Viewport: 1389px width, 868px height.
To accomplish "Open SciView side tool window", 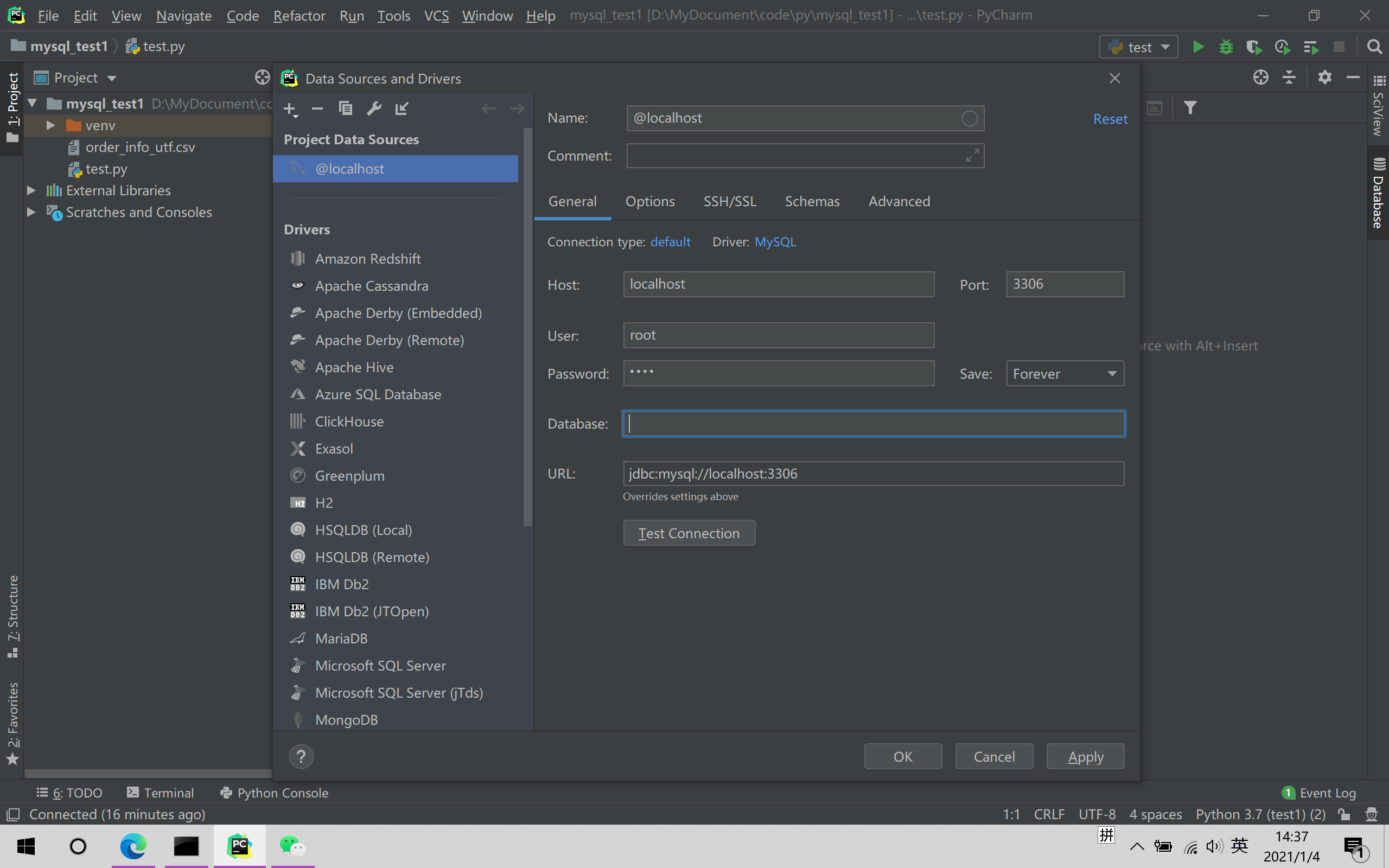I will click(x=1379, y=106).
